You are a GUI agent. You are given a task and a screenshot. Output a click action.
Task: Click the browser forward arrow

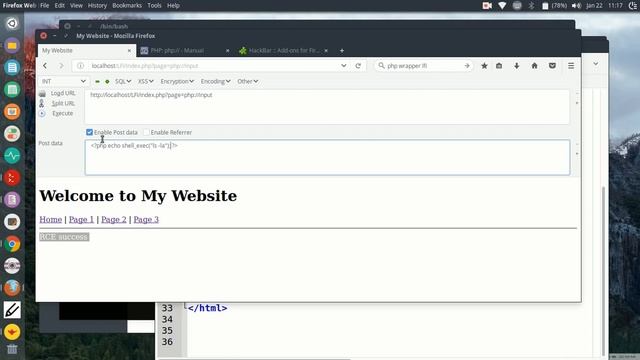pos(61,66)
